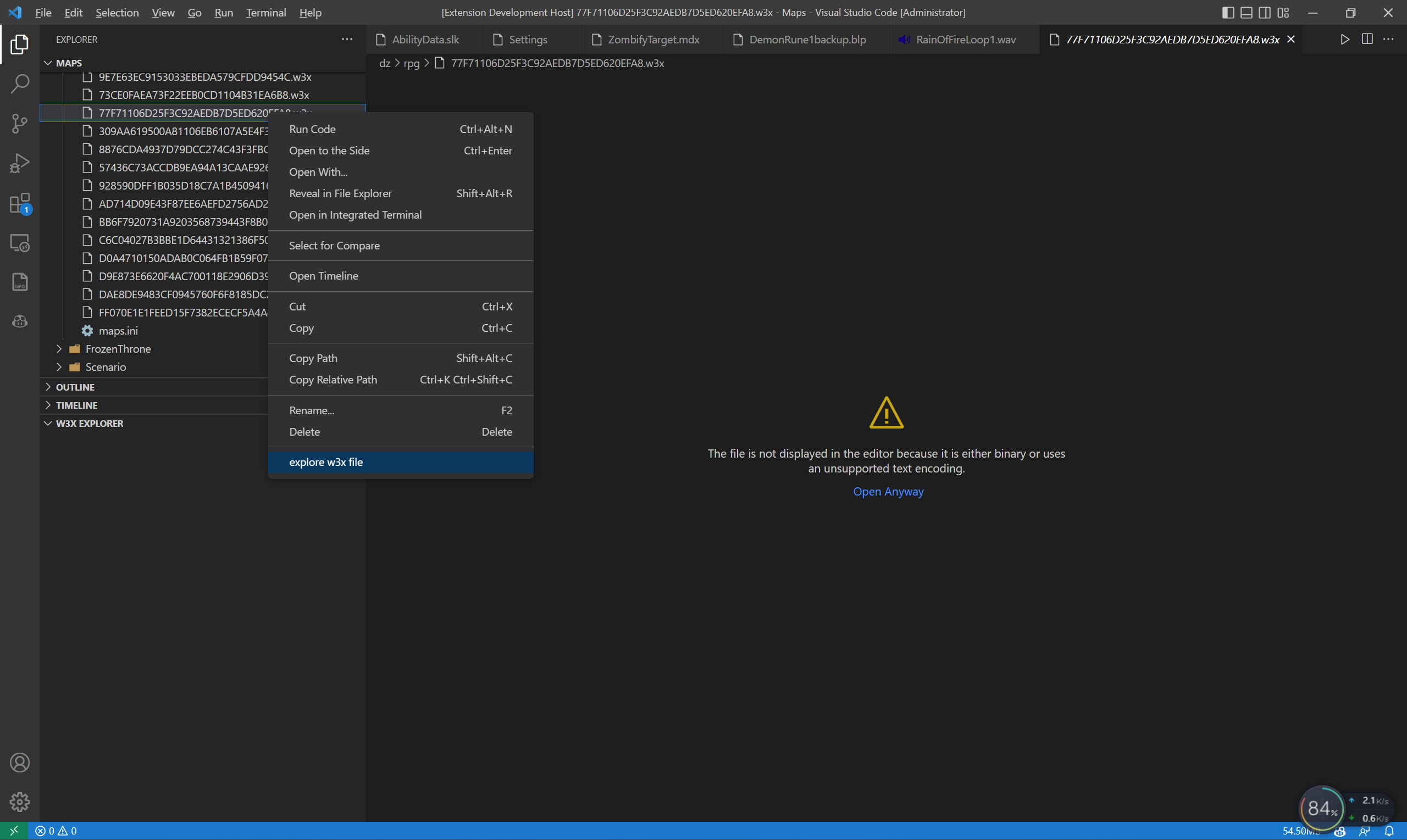
Task: Choose 'Copy Relative Path' entry
Action: tap(401, 380)
